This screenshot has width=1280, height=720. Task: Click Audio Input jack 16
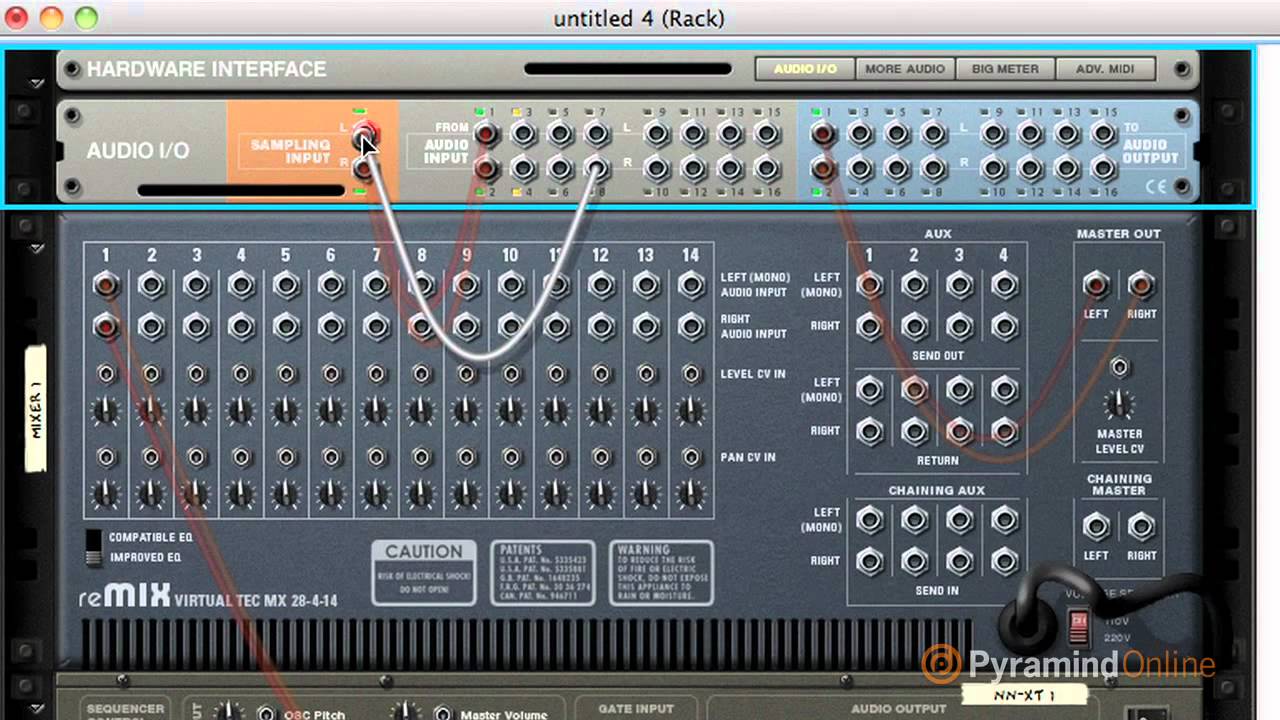coord(767,168)
